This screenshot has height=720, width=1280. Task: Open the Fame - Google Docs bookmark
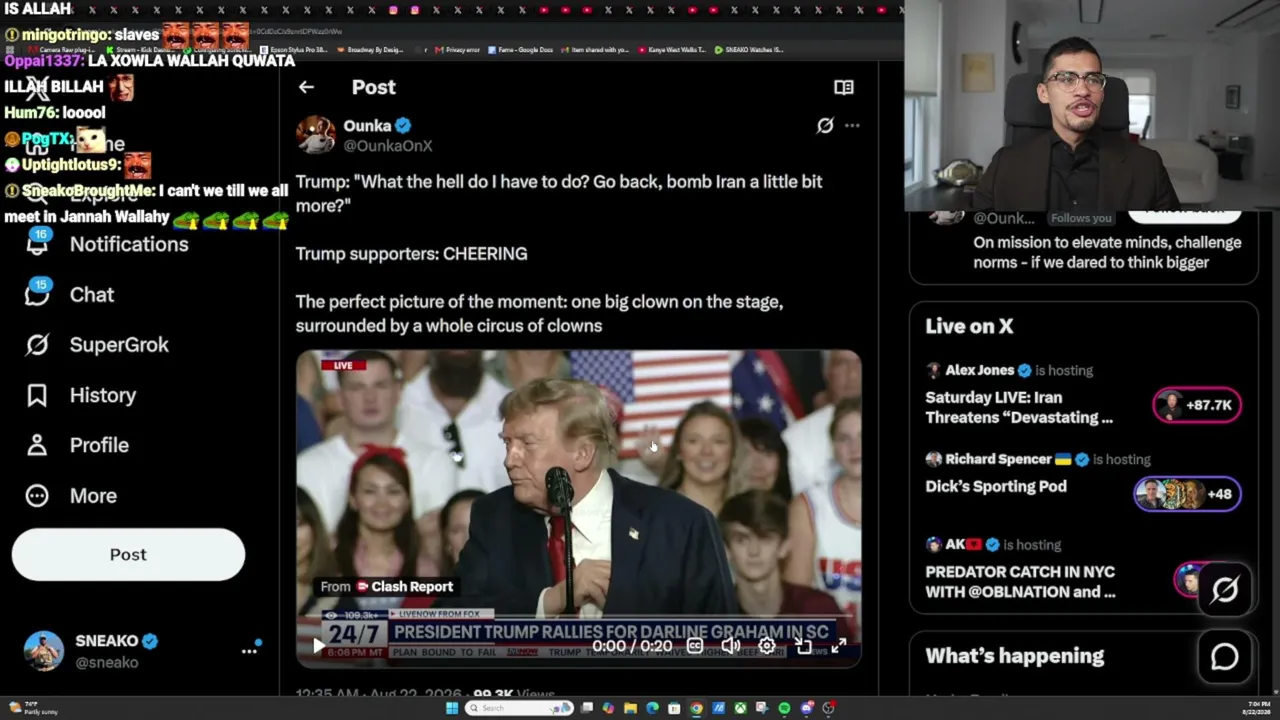point(520,49)
